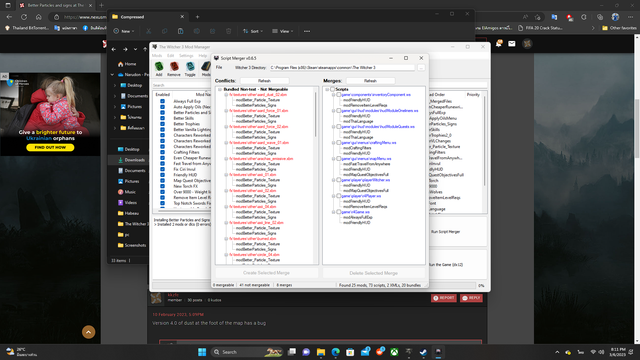Open Microsoft Store from the taskbar

[x=350, y=352]
